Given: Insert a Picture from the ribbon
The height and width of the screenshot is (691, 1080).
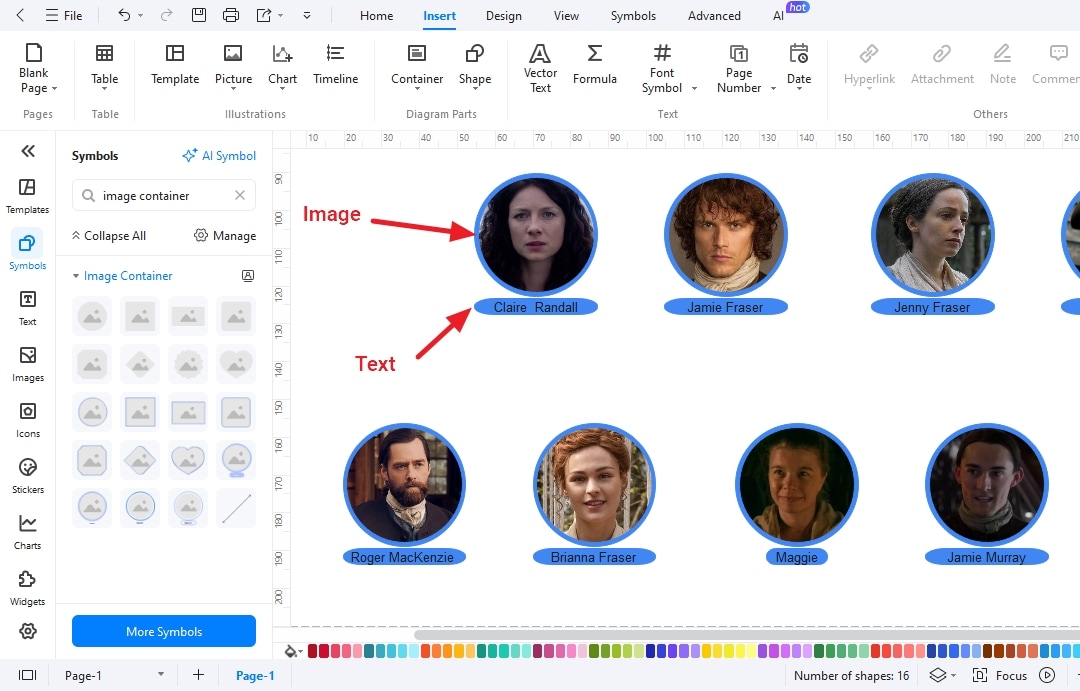Looking at the screenshot, I should click(233, 67).
